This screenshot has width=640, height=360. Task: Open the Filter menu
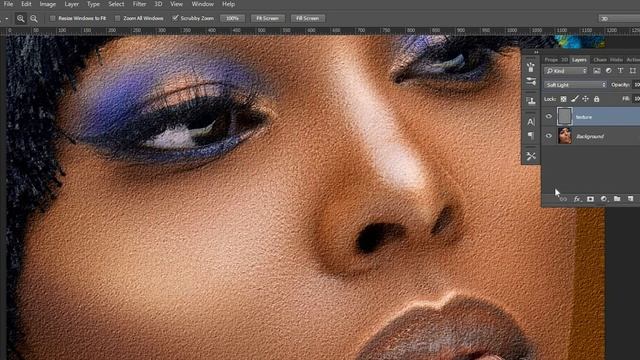click(x=139, y=4)
